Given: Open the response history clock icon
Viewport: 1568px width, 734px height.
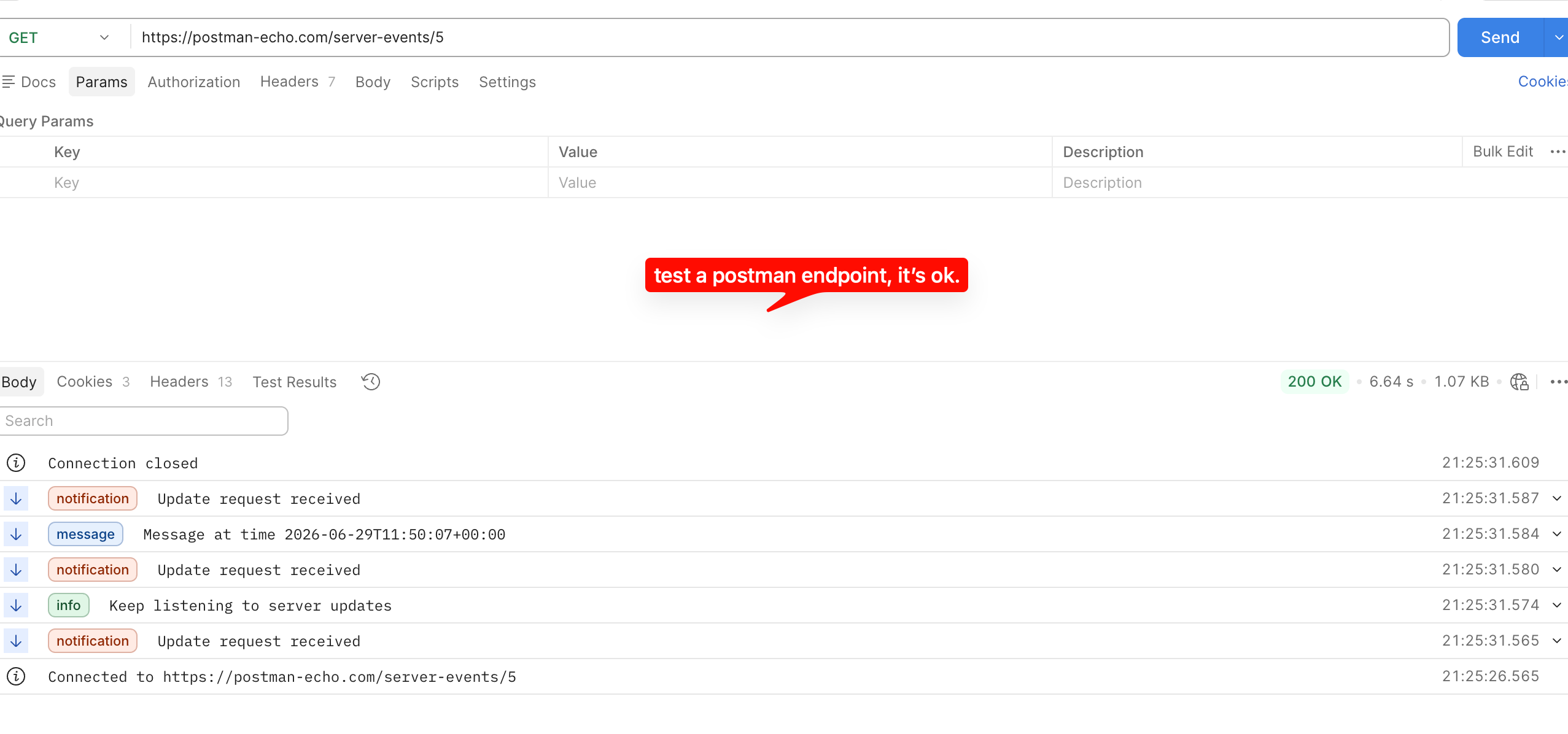Looking at the screenshot, I should [x=371, y=382].
